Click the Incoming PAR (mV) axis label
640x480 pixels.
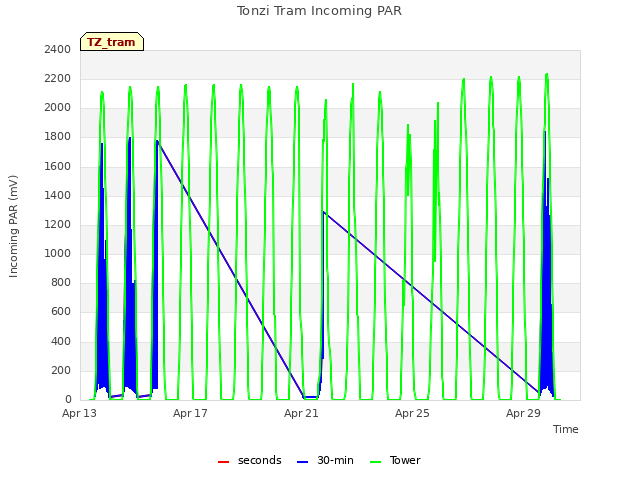click(x=13, y=226)
